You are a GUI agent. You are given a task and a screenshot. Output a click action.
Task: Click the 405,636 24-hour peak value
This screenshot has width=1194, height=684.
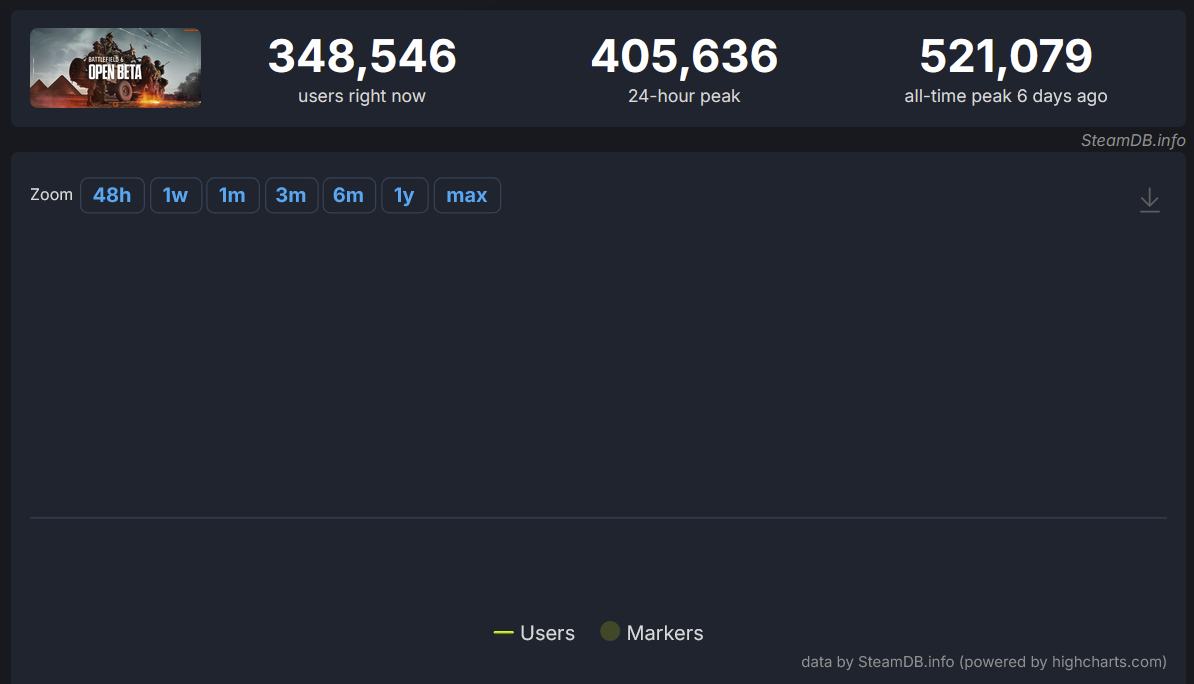[x=685, y=56]
